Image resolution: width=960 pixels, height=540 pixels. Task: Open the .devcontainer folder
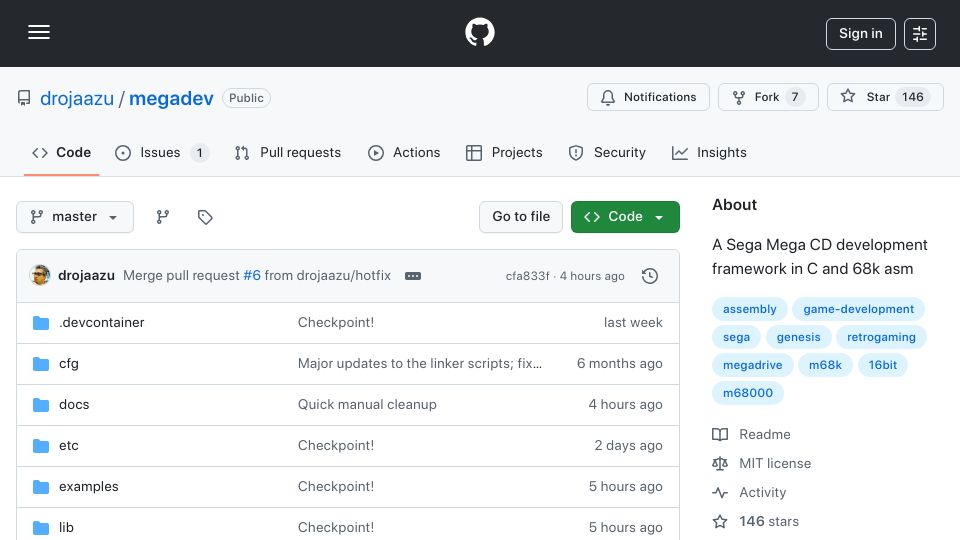(102, 323)
